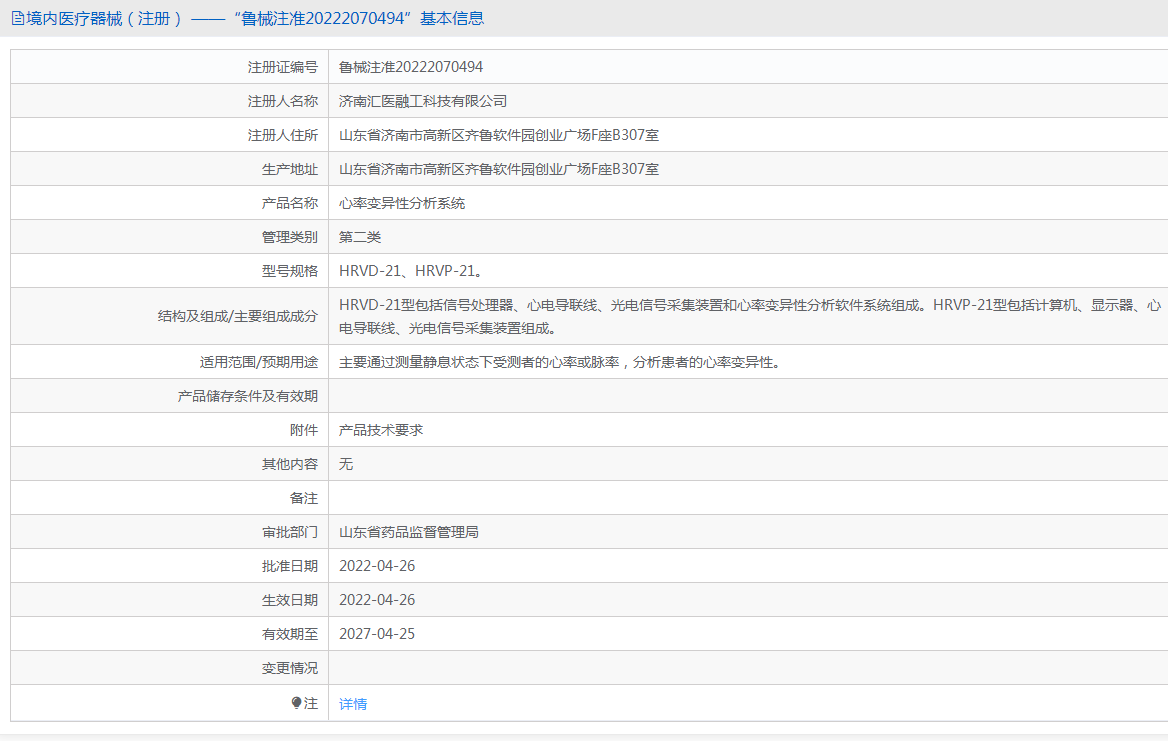Image resolution: width=1168 pixels, height=741 pixels.
Task: Click the 审批部门 row label
Action: [290, 532]
